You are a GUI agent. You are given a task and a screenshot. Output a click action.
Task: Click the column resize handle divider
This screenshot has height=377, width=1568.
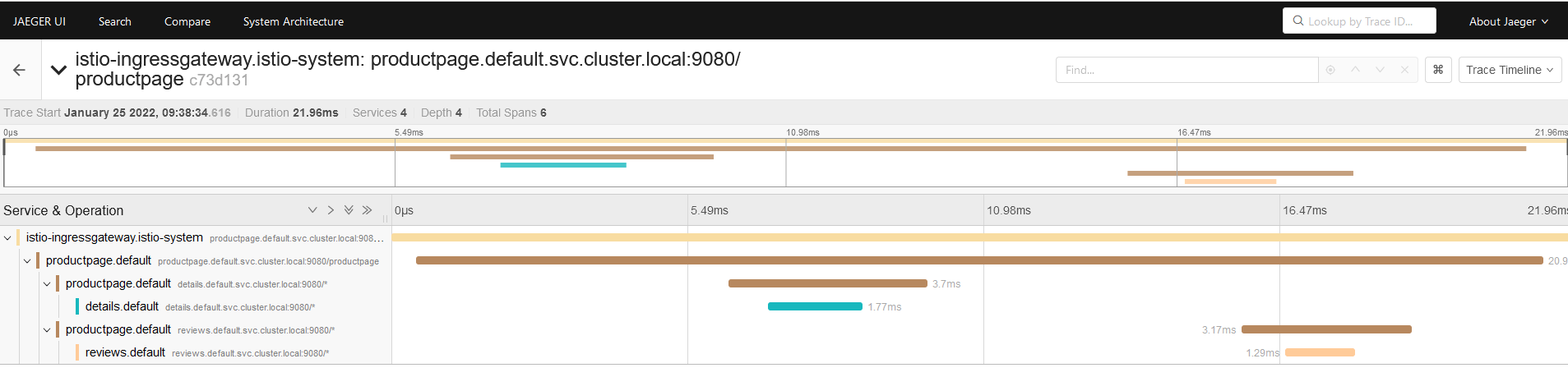(386, 218)
